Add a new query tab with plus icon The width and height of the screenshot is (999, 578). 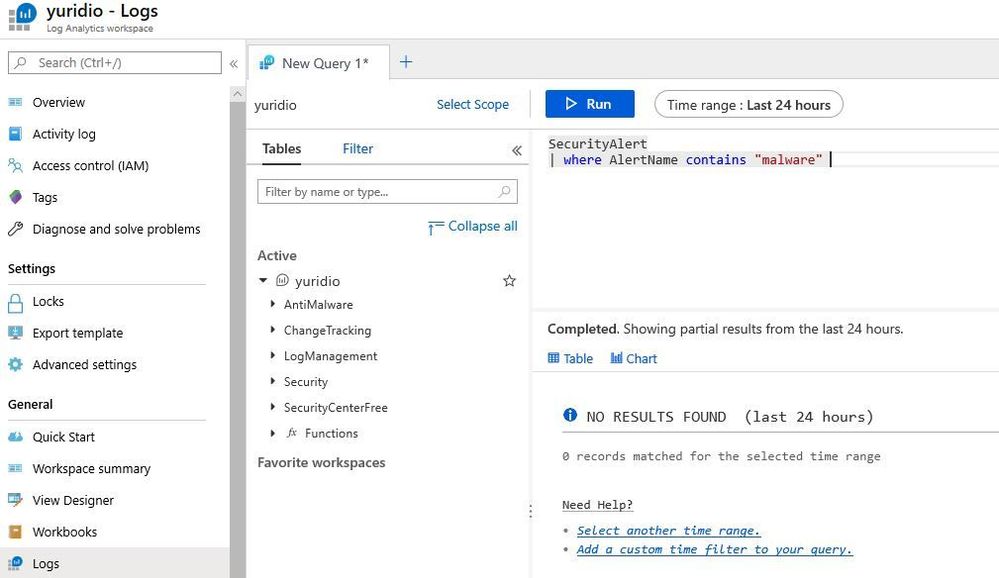point(406,62)
